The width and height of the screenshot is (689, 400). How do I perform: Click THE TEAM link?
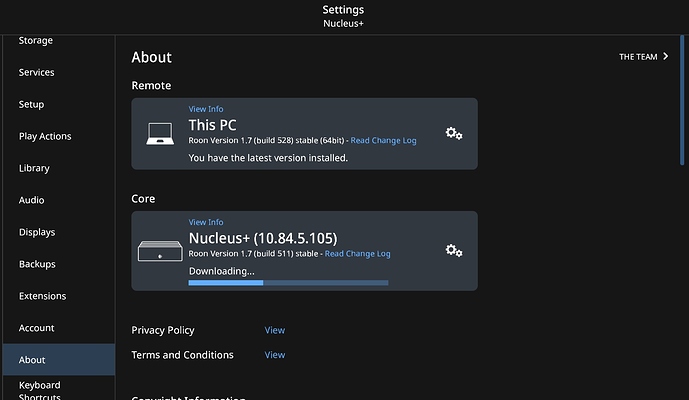click(638, 57)
